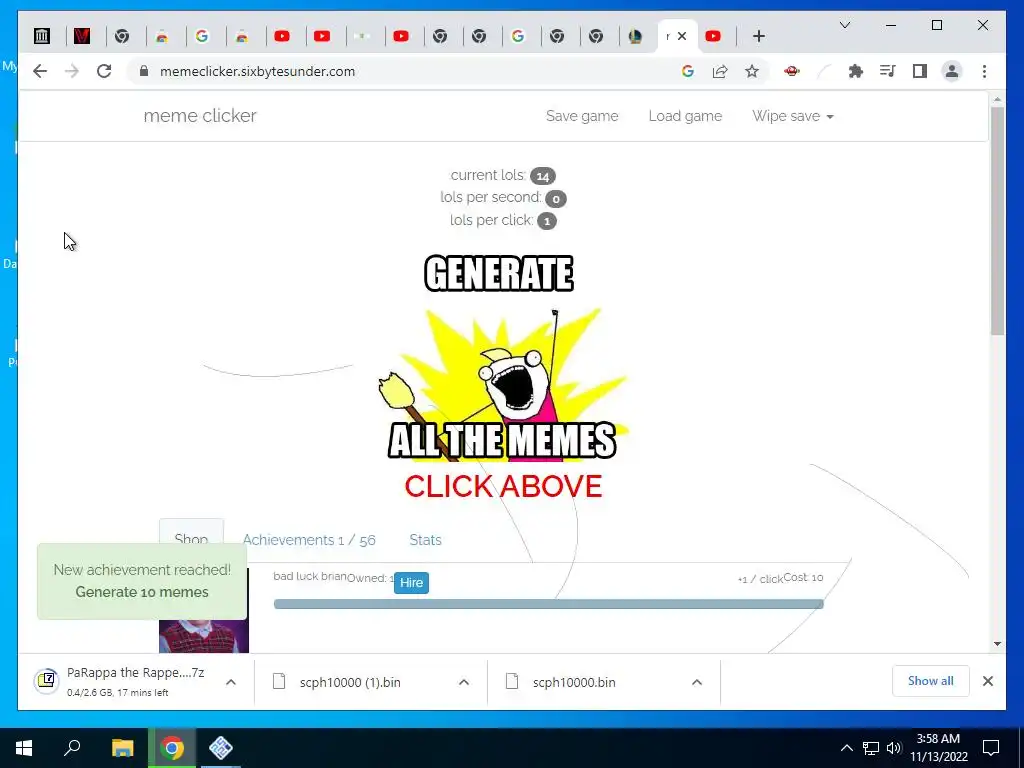
Task: Close the downloads bar
Action: point(987,681)
